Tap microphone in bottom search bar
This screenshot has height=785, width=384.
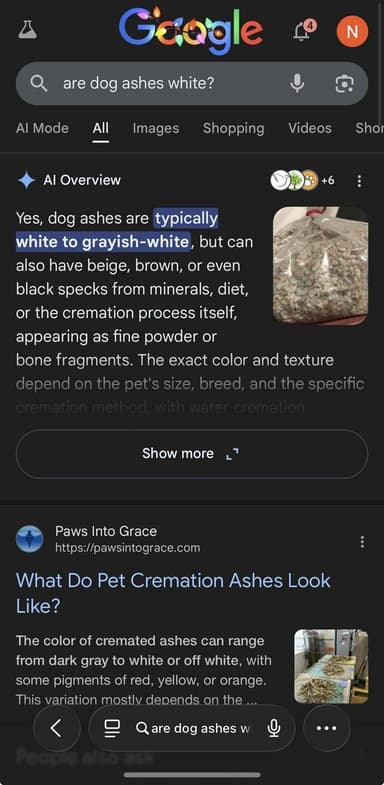click(x=274, y=728)
